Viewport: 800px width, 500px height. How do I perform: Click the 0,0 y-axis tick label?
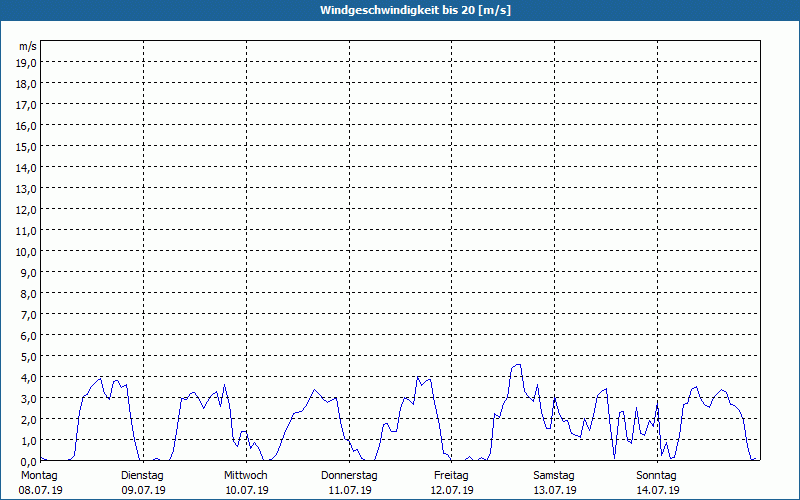29,462
